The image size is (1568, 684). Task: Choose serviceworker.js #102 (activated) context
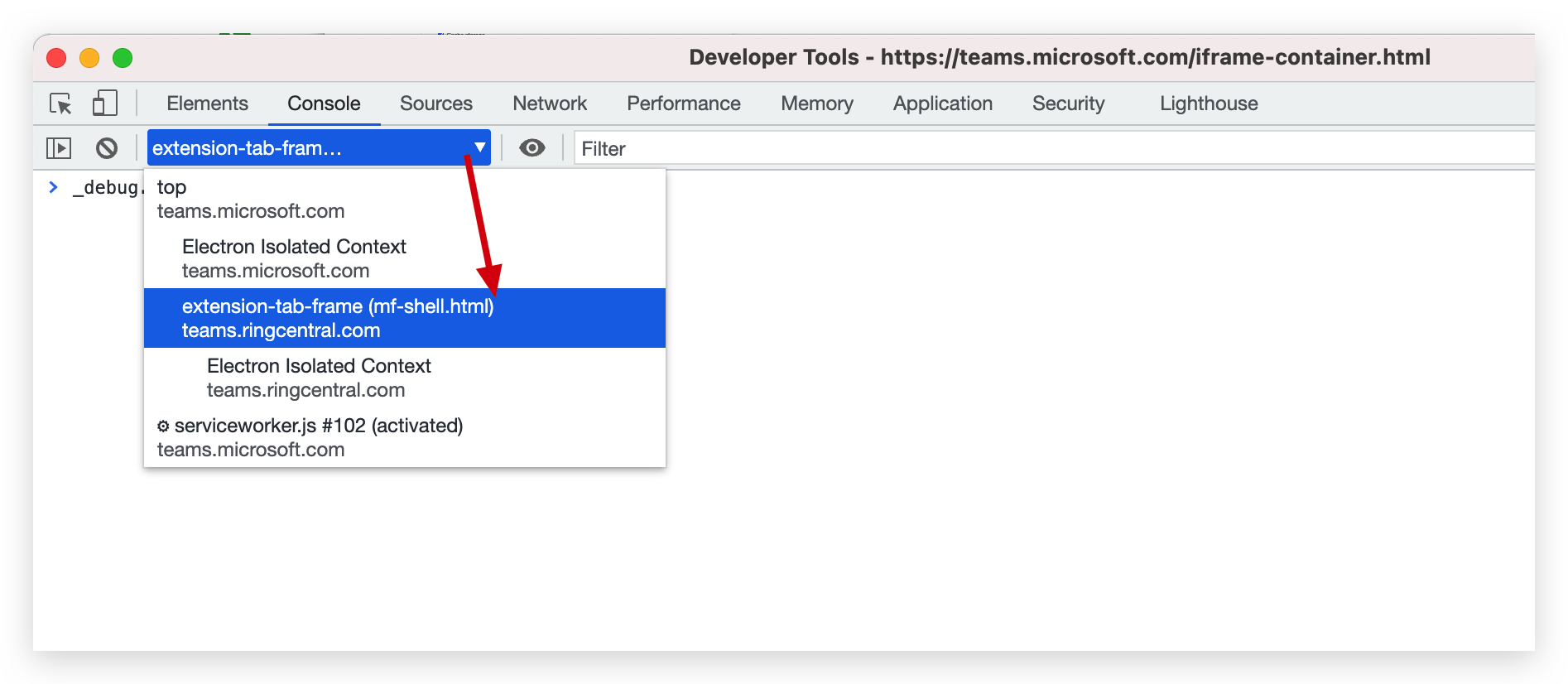[405, 437]
